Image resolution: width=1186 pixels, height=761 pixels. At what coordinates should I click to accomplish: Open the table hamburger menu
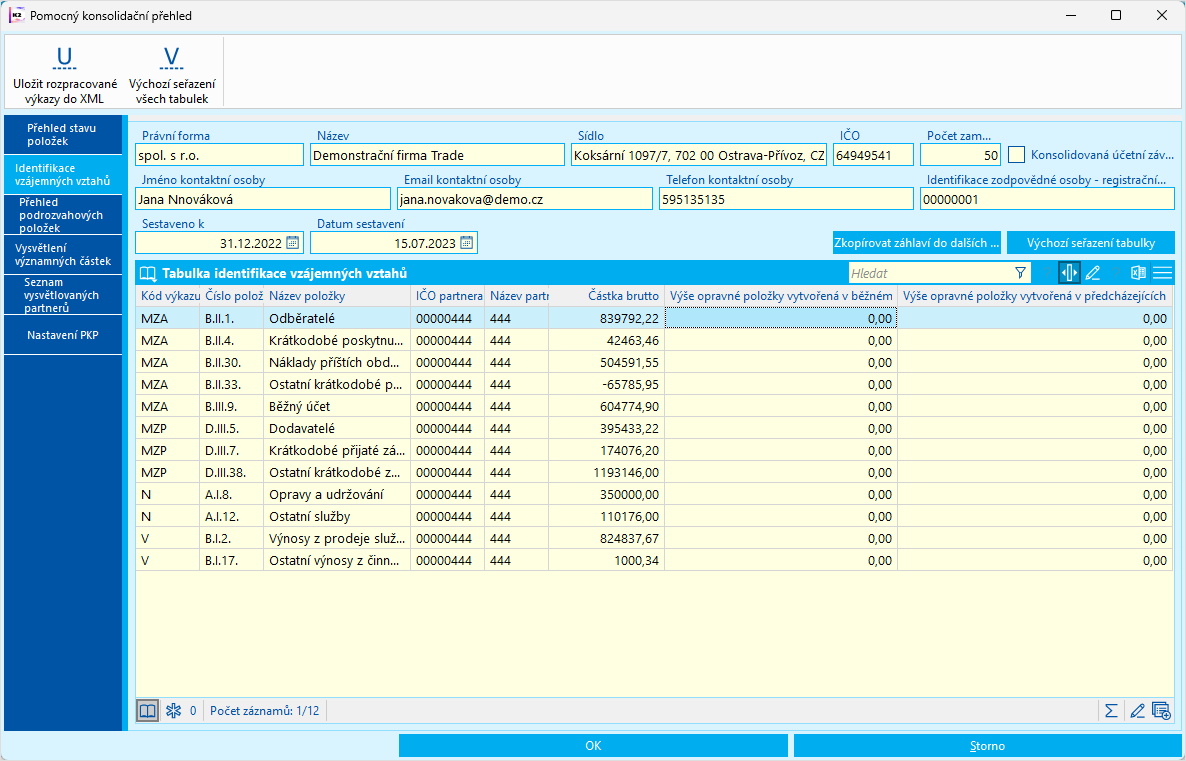point(1162,273)
